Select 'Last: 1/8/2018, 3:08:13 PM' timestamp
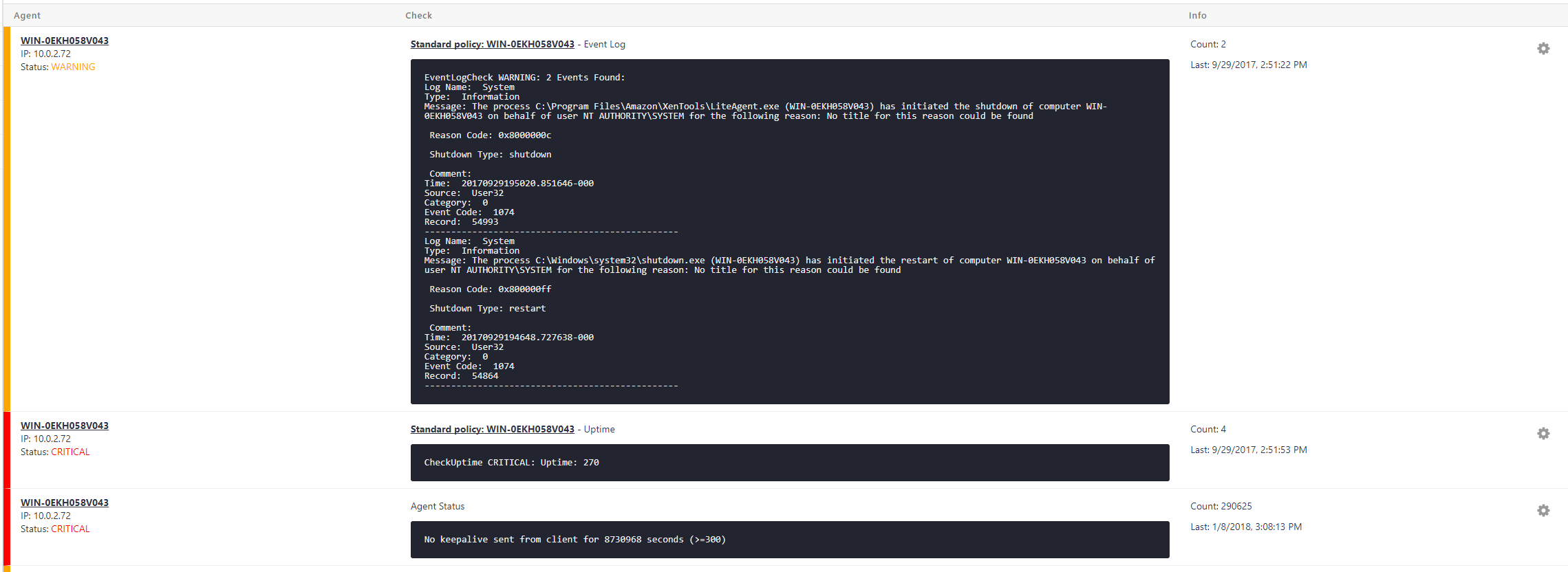The height and width of the screenshot is (572, 1568). click(1246, 527)
